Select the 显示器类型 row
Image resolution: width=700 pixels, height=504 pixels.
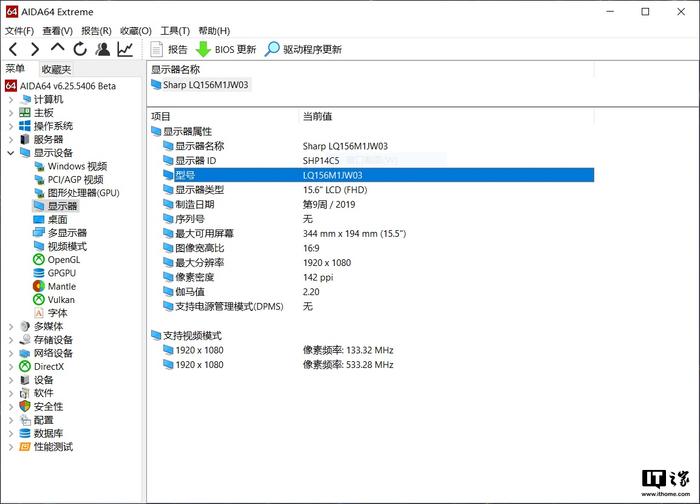click(x=378, y=190)
